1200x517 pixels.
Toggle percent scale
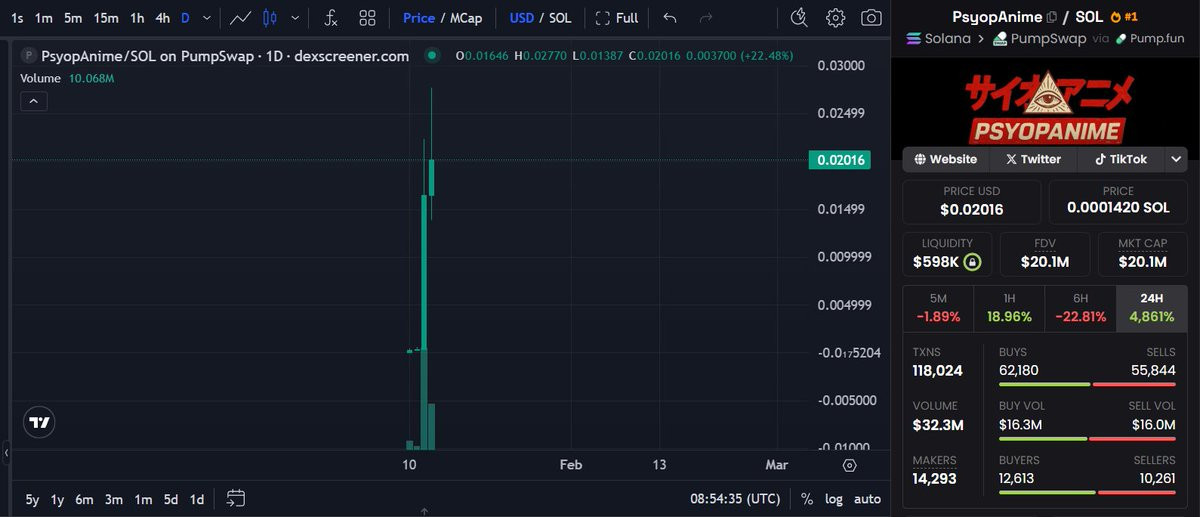coord(807,499)
